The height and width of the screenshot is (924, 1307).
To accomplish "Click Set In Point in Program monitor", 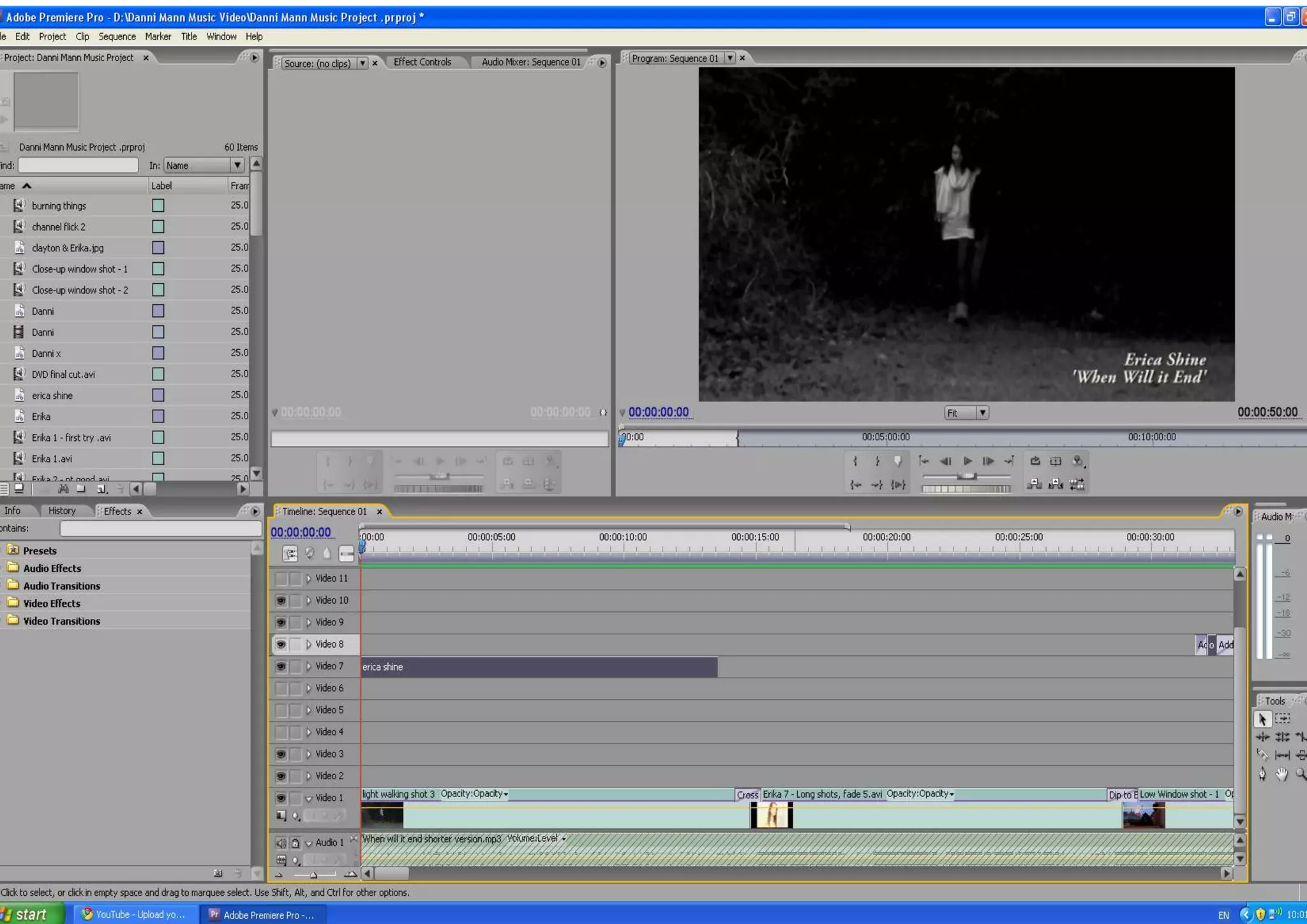I will pos(855,461).
